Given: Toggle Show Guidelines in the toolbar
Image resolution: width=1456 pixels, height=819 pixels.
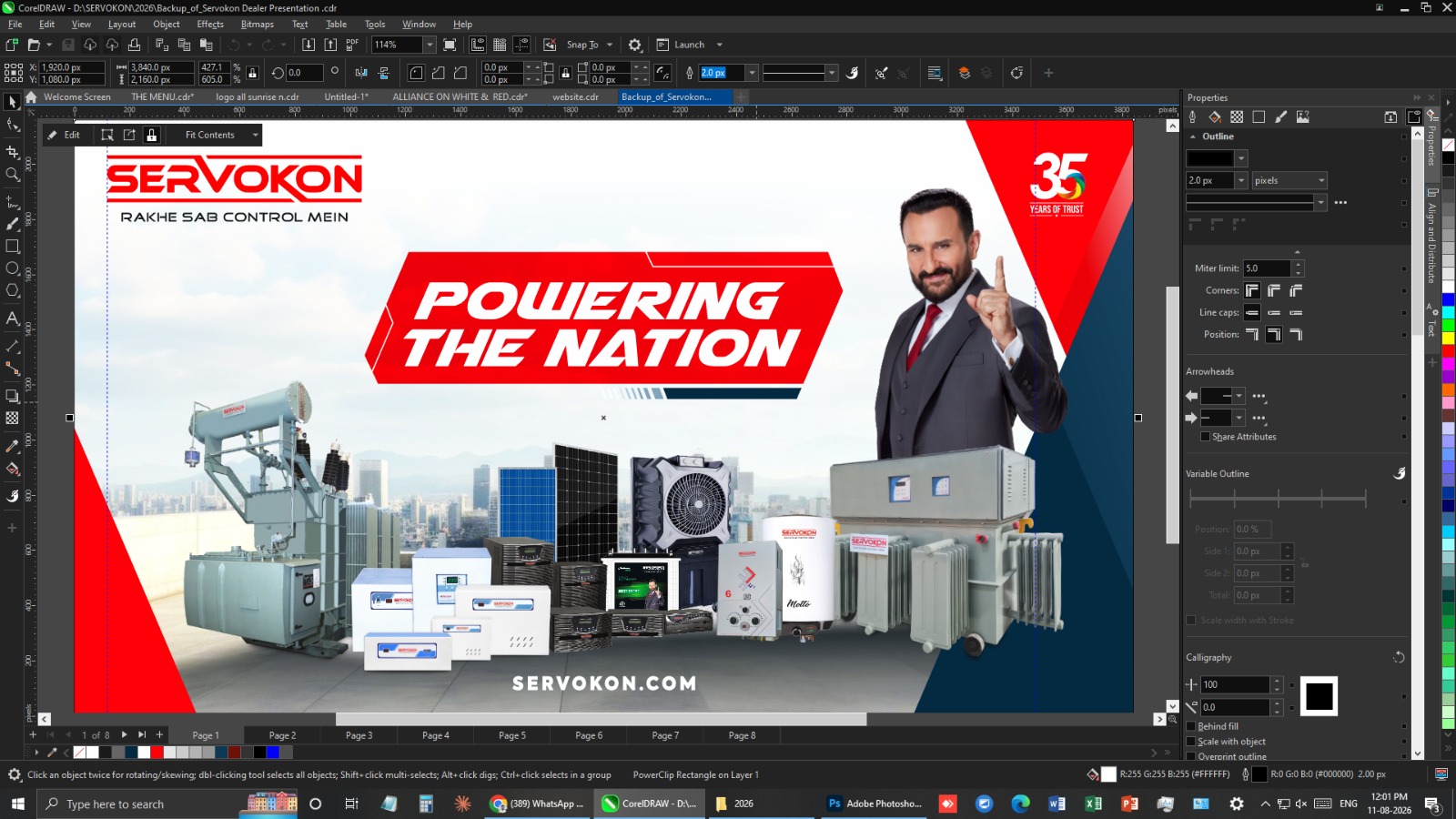Looking at the screenshot, I should coord(521,45).
